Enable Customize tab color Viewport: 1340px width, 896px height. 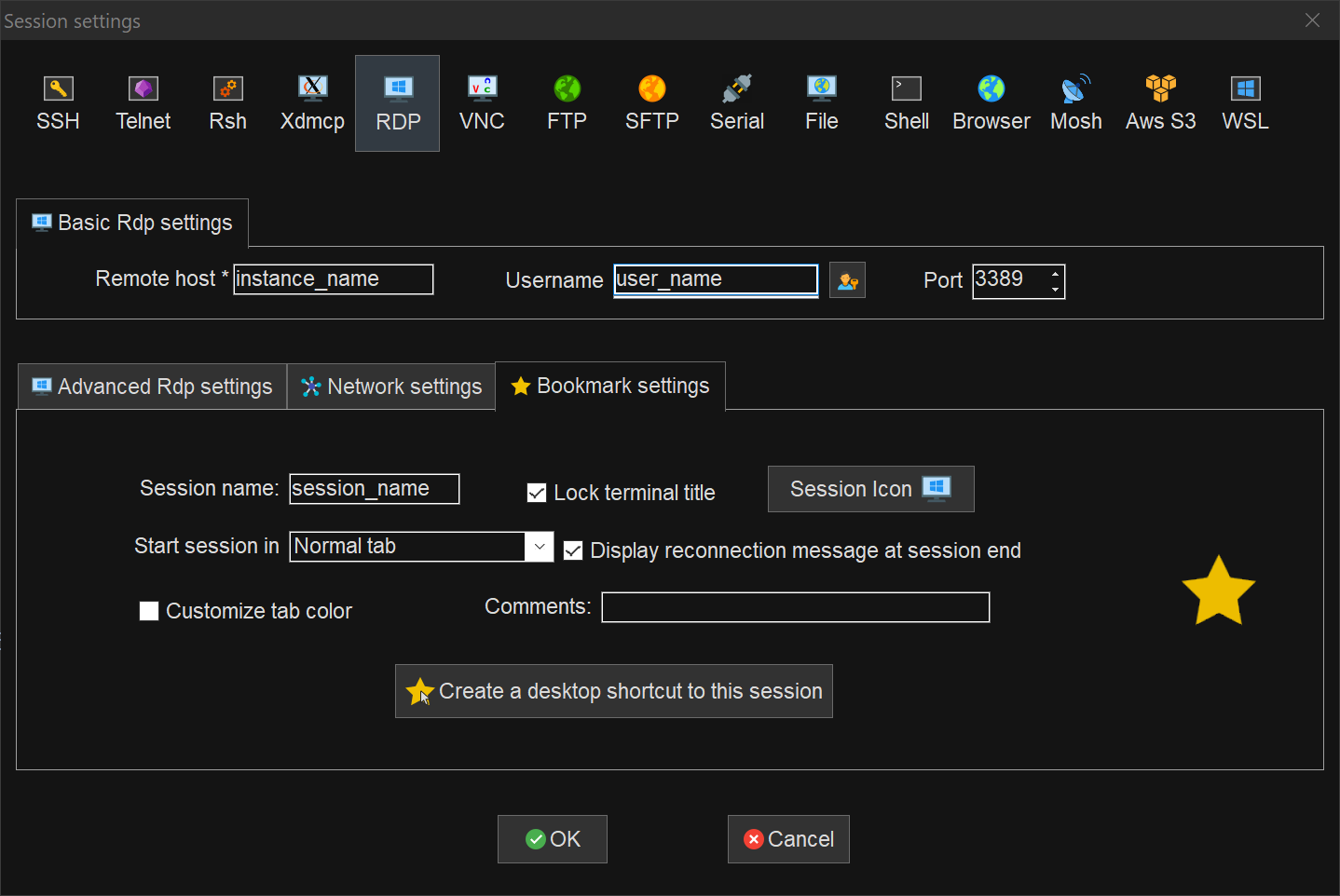(x=149, y=611)
